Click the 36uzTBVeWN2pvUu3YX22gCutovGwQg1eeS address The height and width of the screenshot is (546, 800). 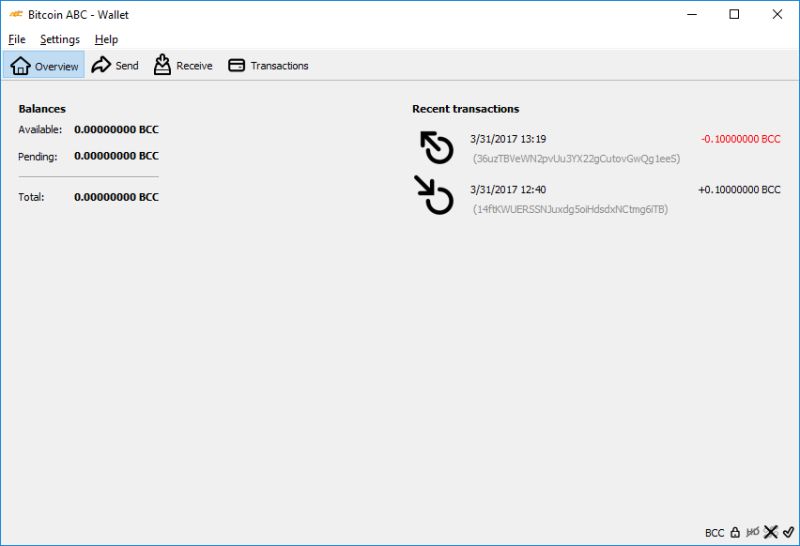click(x=576, y=159)
